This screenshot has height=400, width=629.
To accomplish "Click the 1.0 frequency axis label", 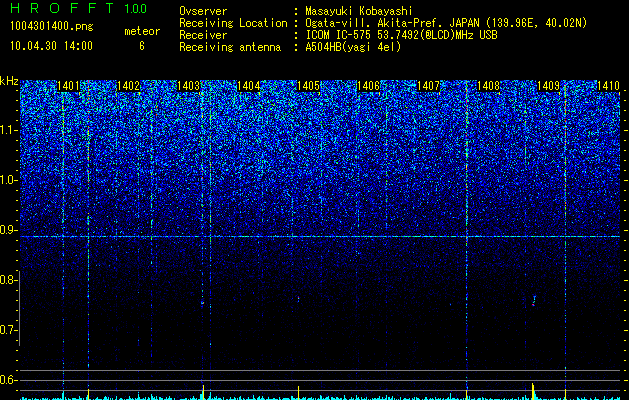I will click(x=7, y=181).
